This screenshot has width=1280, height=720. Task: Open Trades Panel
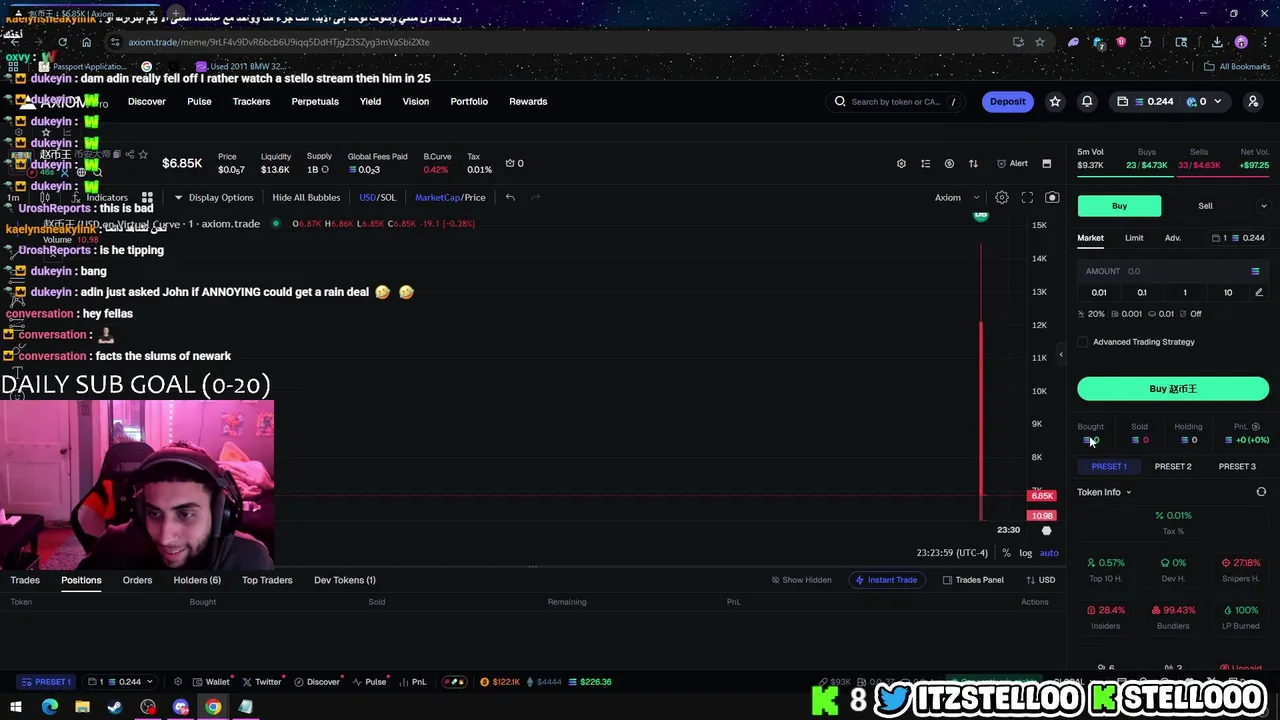coord(973,580)
